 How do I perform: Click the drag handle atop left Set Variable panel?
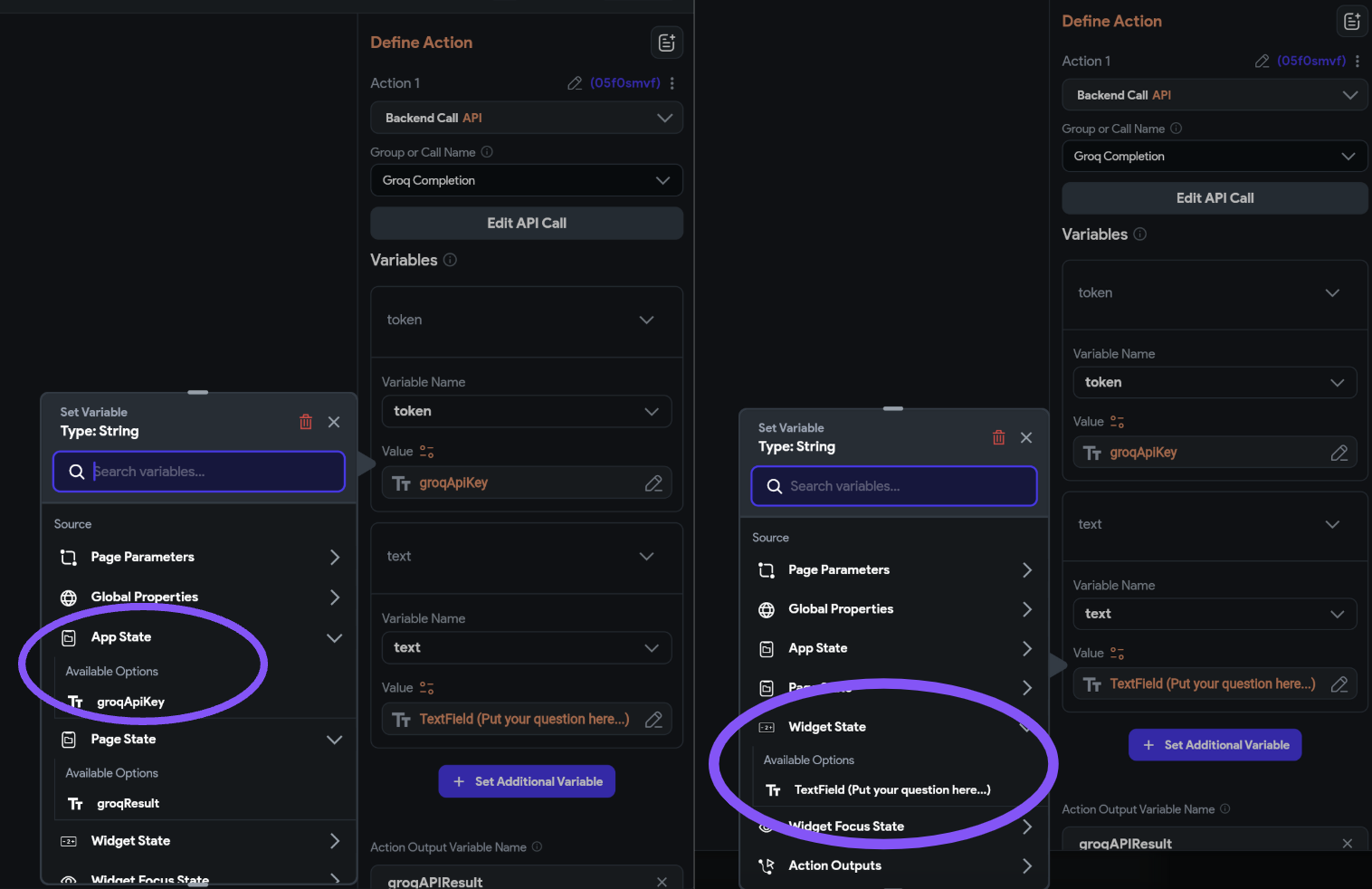198,393
